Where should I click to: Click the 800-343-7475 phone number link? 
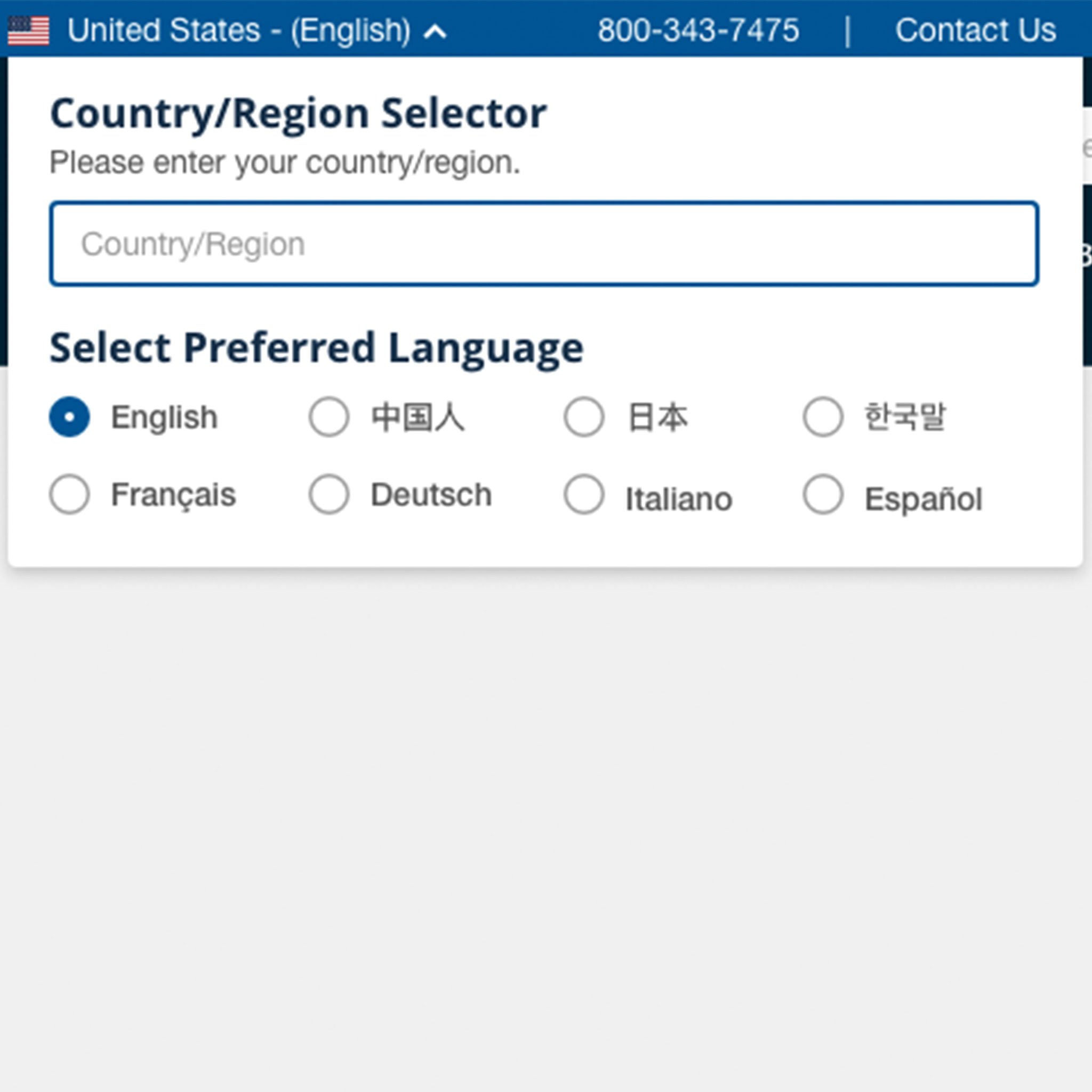coord(698,30)
